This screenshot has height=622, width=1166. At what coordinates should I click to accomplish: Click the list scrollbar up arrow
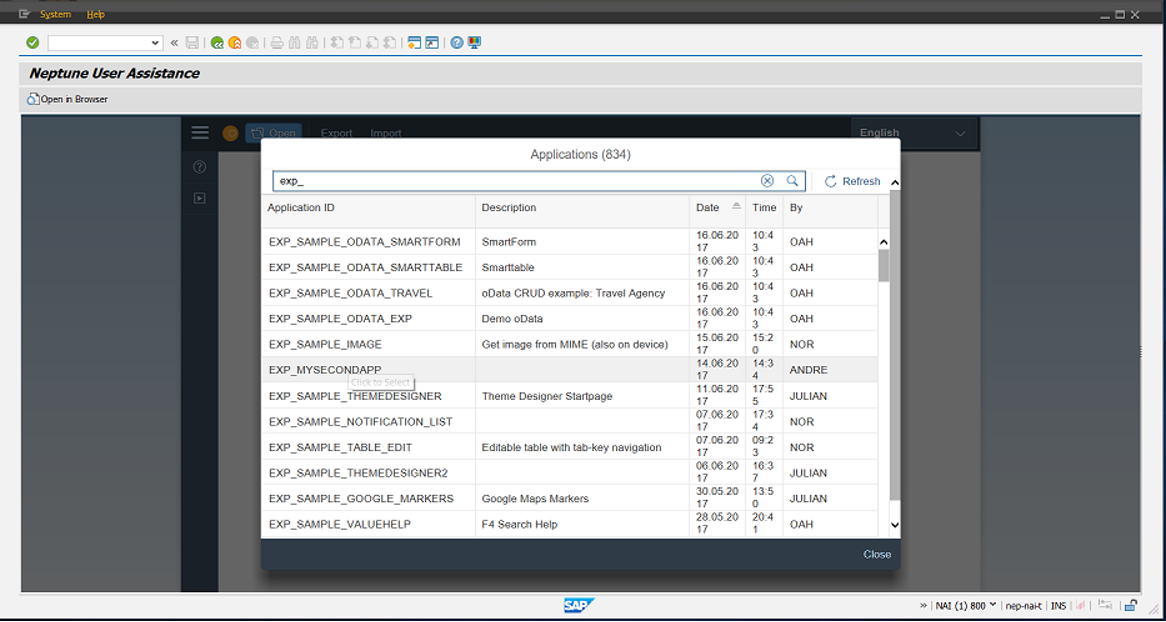coord(883,243)
